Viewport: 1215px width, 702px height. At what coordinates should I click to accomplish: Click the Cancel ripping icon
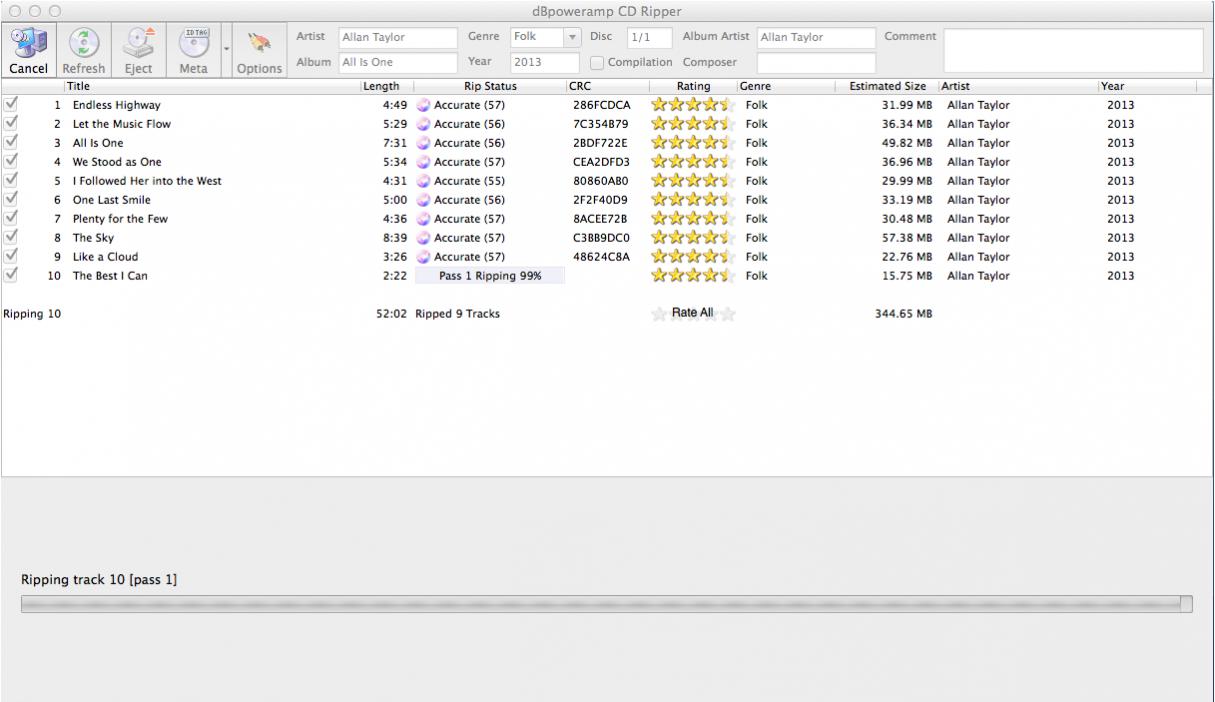(x=29, y=44)
